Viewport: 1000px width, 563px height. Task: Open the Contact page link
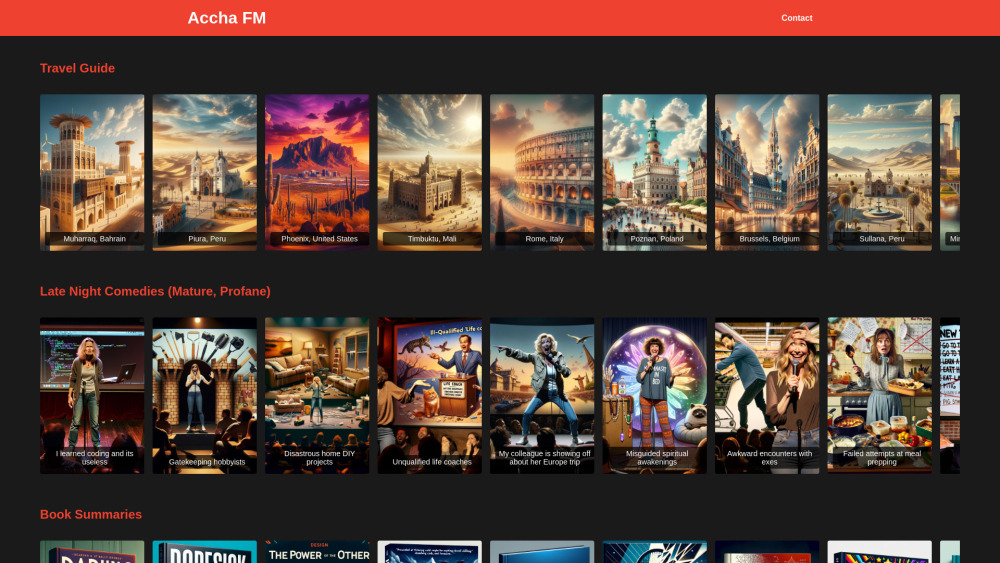click(x=796, y=18)
